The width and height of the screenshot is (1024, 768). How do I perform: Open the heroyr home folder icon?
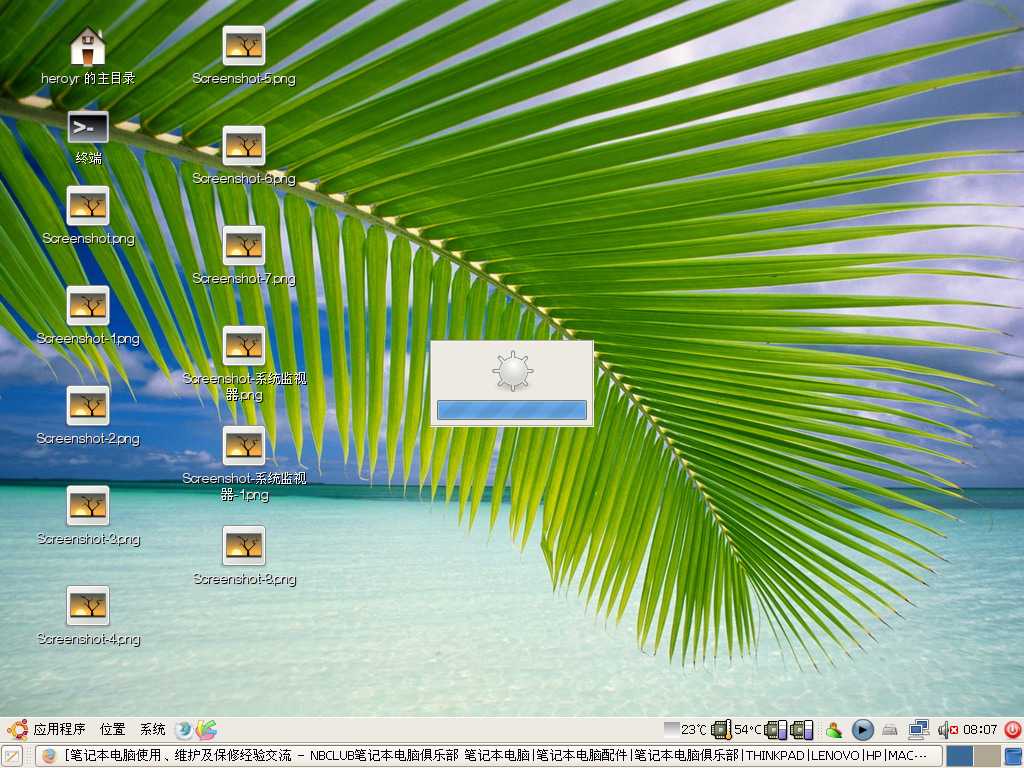pyautogui.click(x=88, y=47)
